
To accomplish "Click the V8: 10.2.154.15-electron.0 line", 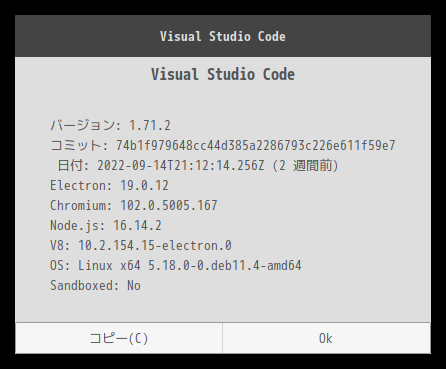I will coord(141,245).
